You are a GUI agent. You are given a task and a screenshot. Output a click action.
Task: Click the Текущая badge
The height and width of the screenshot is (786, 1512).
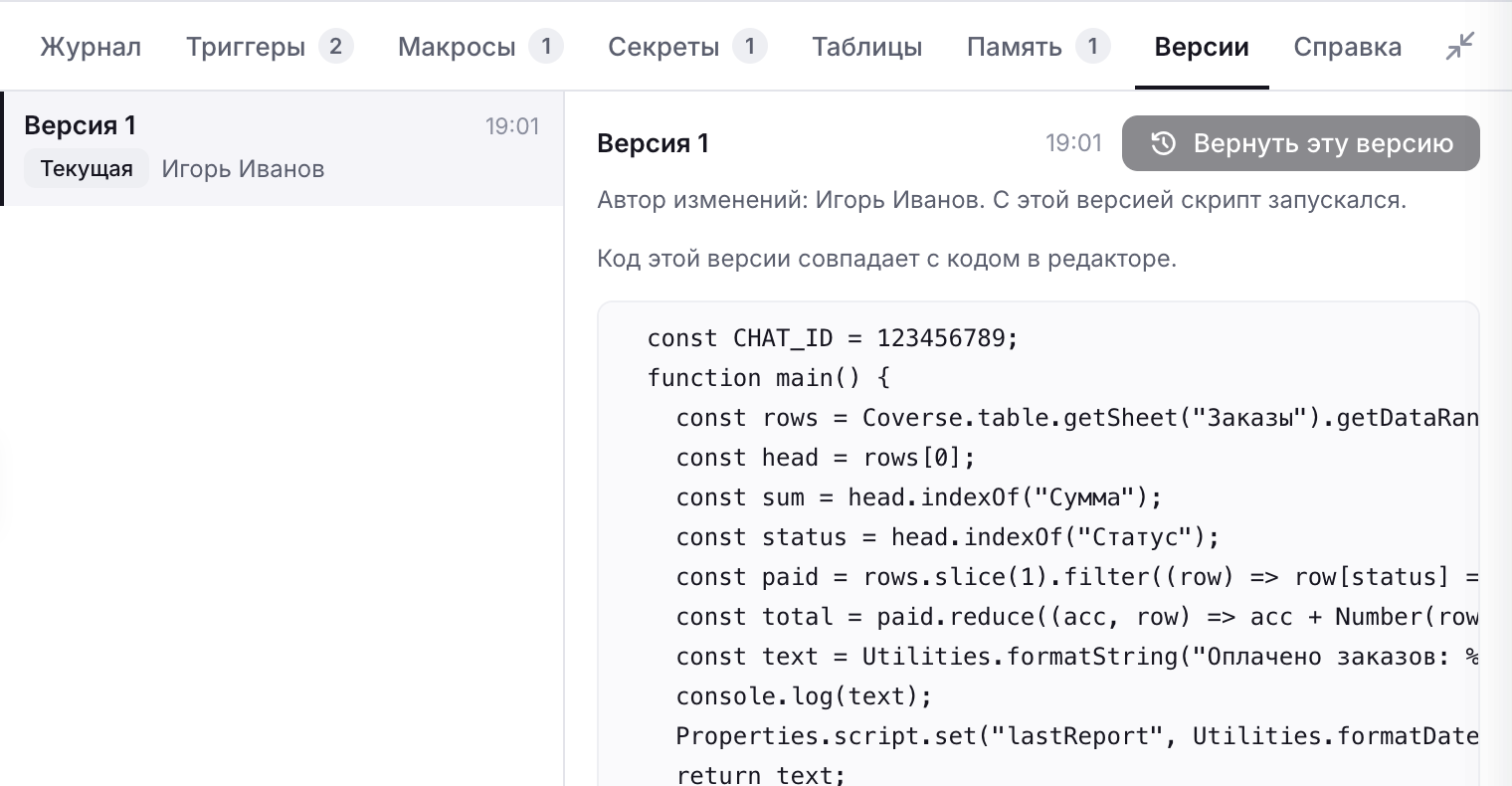point(87,169)
